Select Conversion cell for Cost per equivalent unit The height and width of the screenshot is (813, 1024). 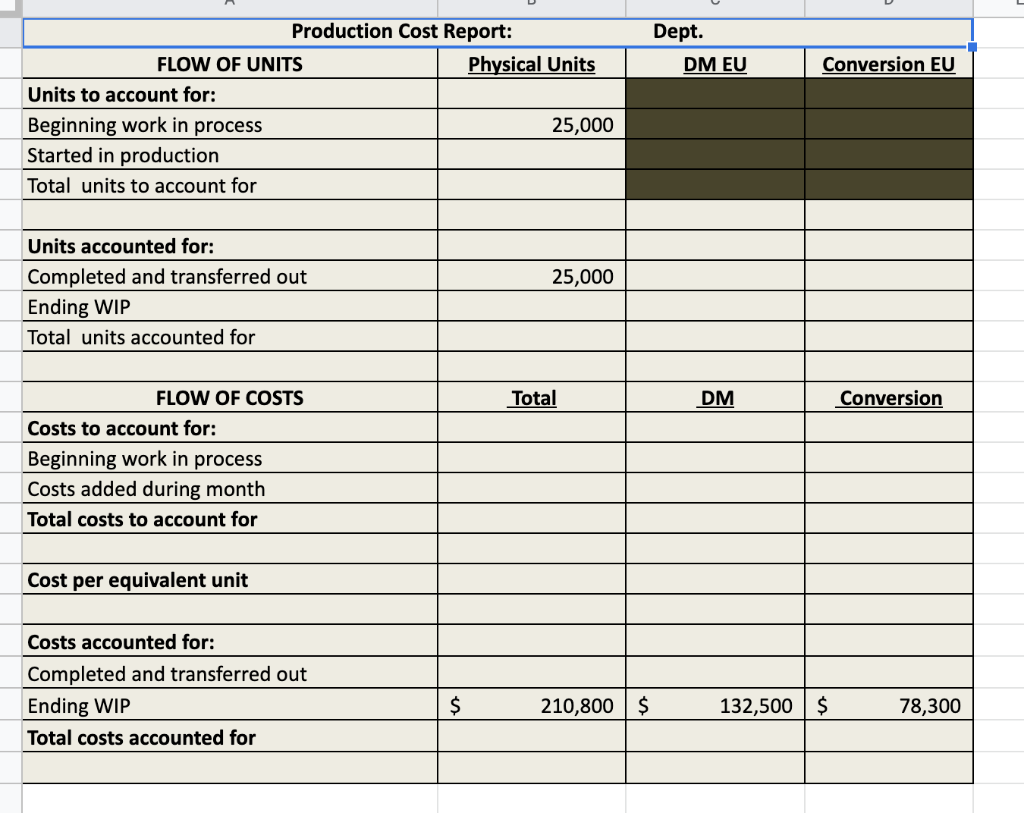pos(889,580)
